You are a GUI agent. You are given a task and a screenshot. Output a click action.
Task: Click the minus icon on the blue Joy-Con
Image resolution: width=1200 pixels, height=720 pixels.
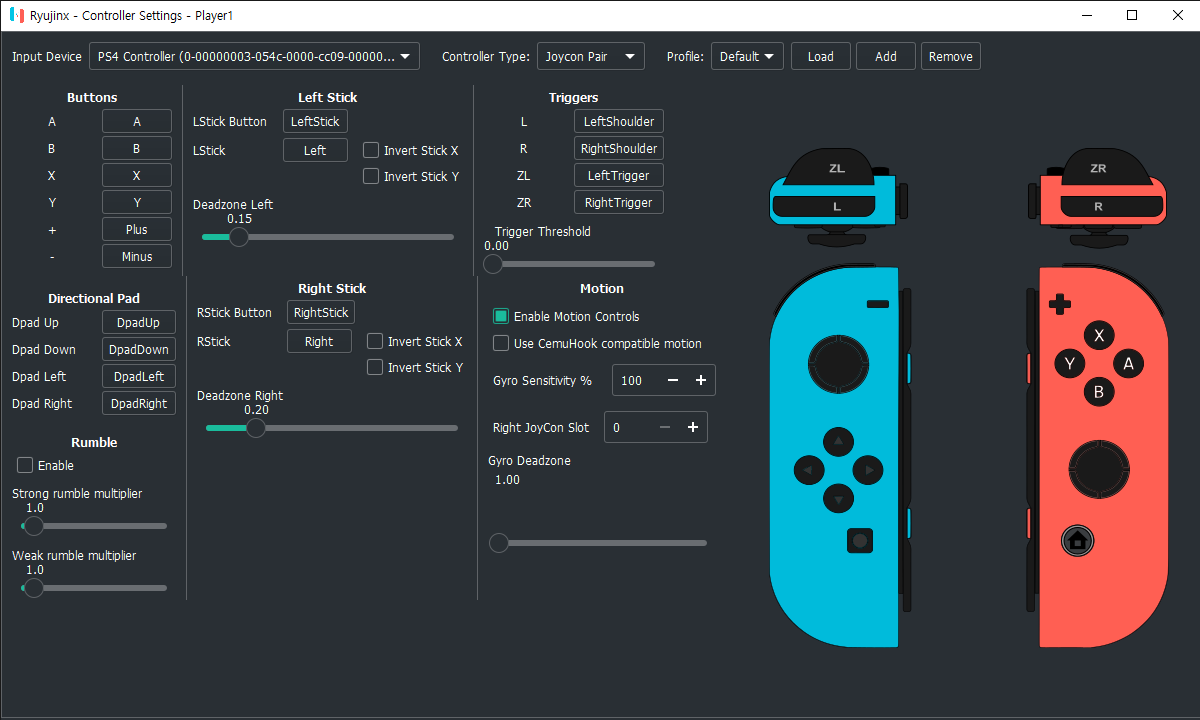(878, 304)
